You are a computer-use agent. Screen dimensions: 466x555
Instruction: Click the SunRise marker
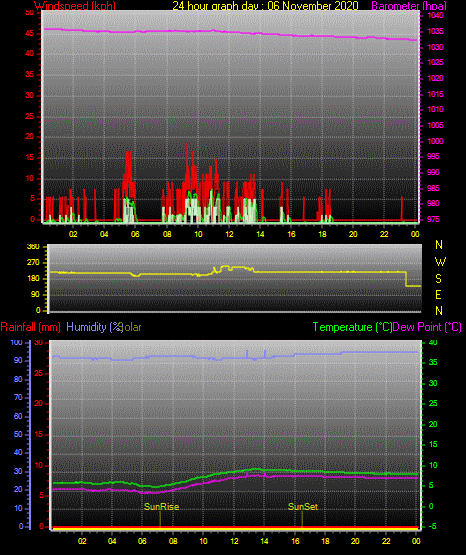point(161,507)
